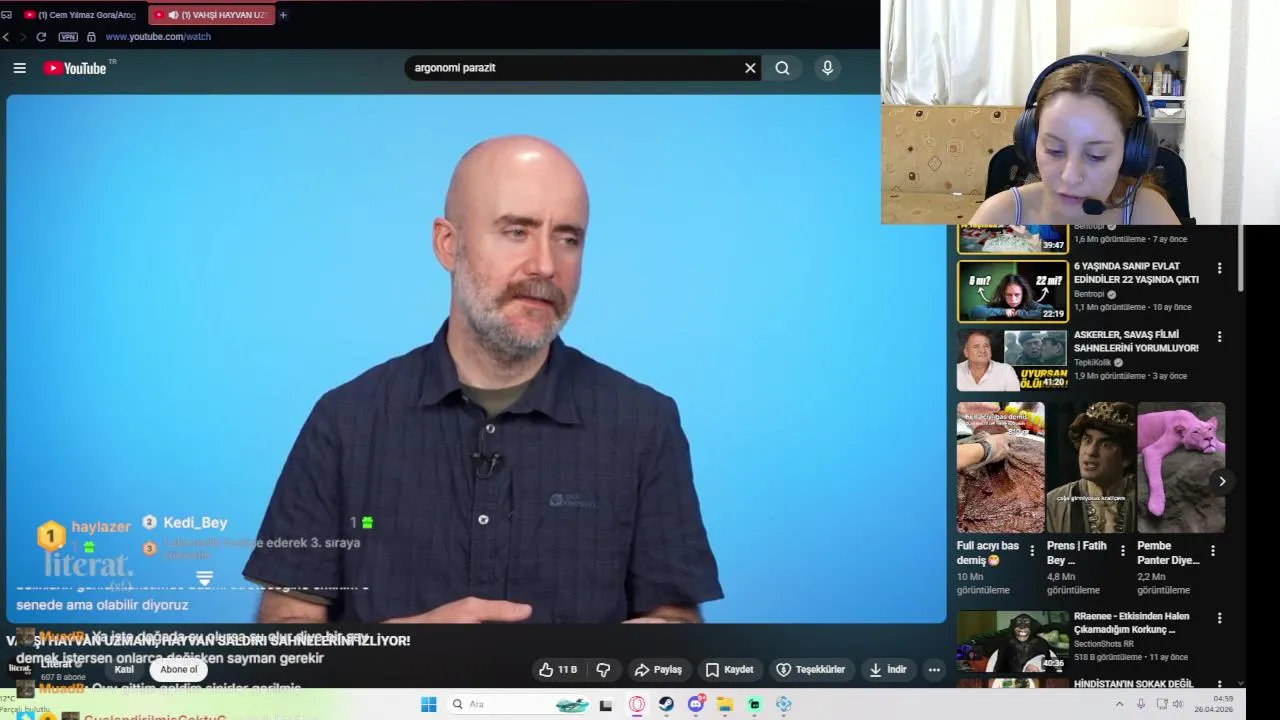The width and height of the screenshot is (1280, 720).
Task: Toggle the browser VPN badge
Action: [x=68, y=37]
